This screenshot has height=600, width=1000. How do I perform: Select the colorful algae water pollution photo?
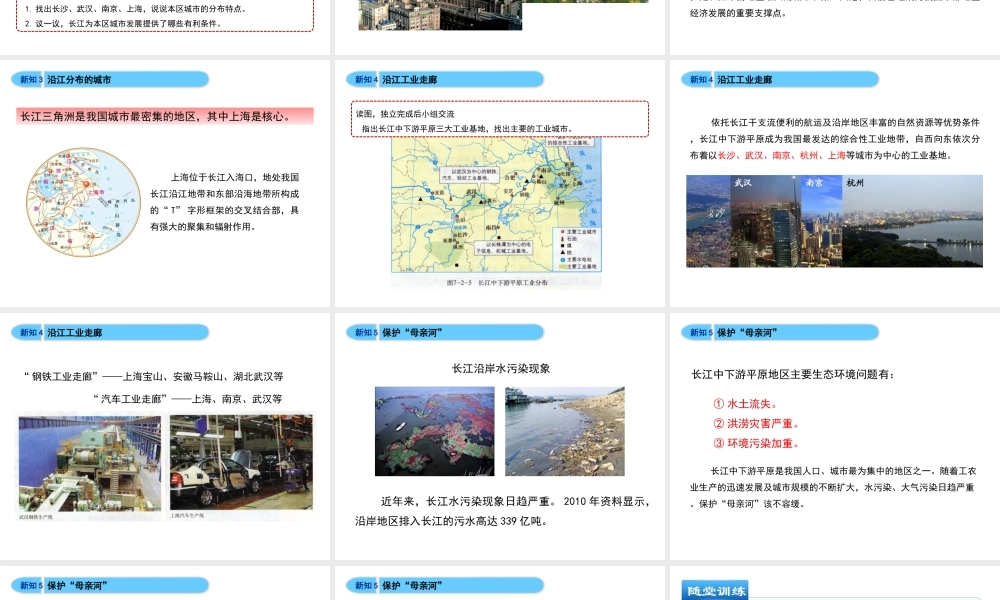434,431
